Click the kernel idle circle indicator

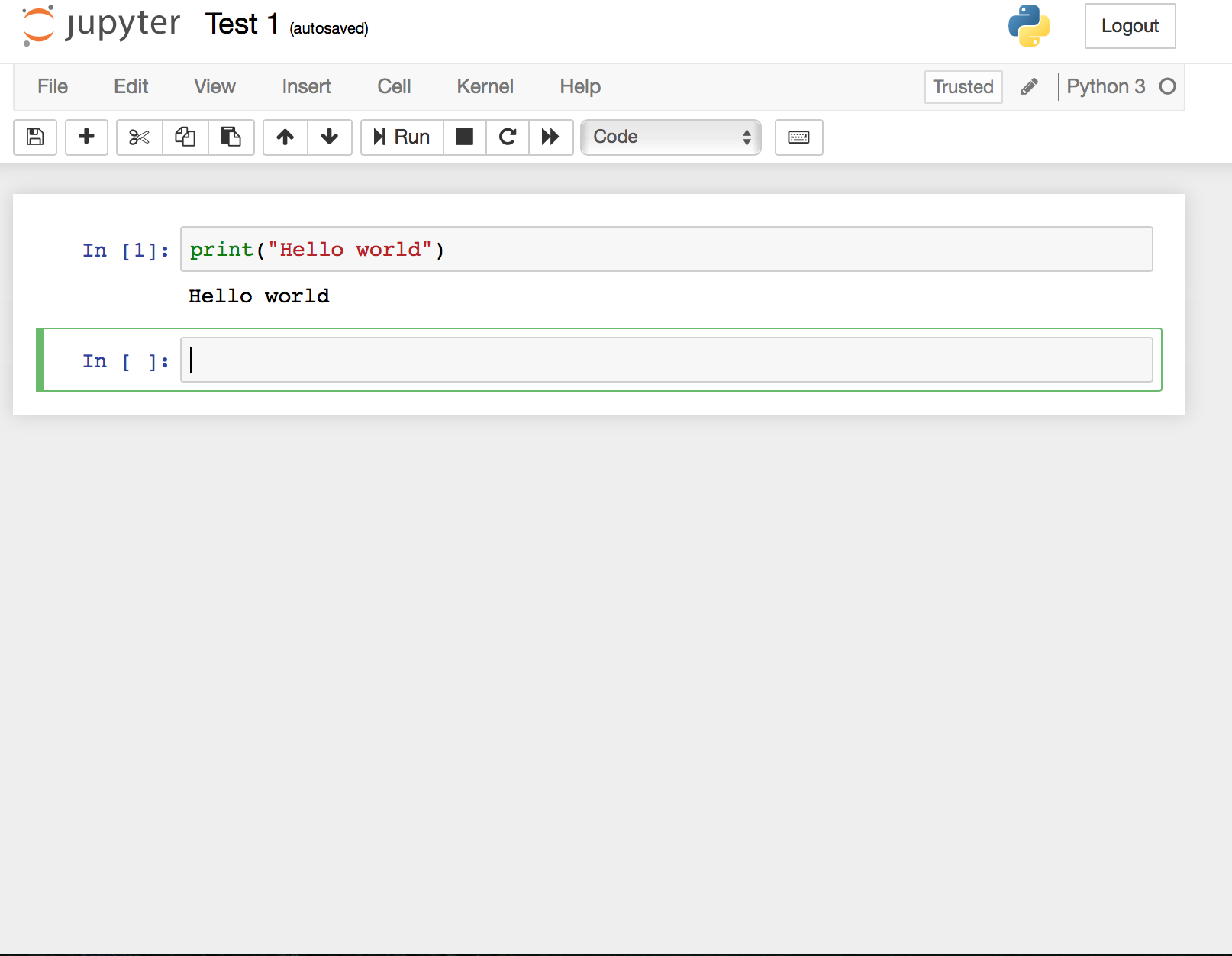(1167, 86)
